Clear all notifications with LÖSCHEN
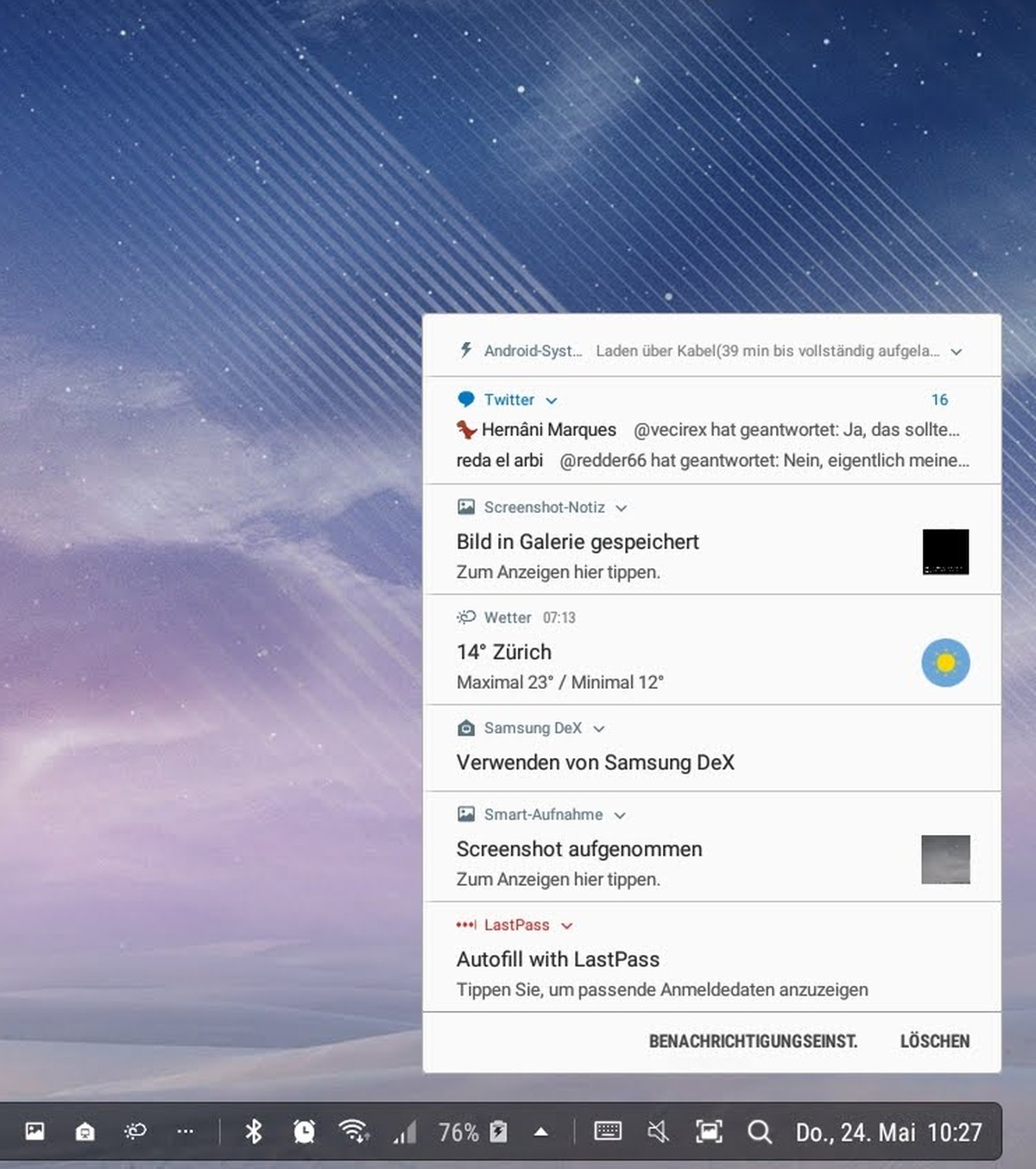The width and height of the screenshot is (1036, 1169). (935, 1041)
